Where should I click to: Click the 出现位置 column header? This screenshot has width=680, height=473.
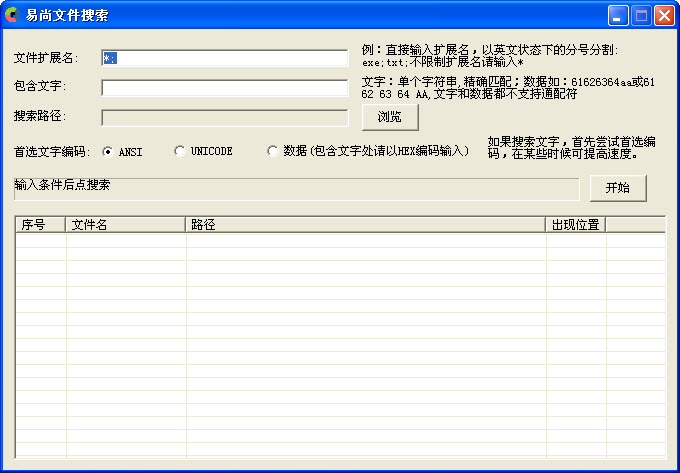tap(576, 225)
